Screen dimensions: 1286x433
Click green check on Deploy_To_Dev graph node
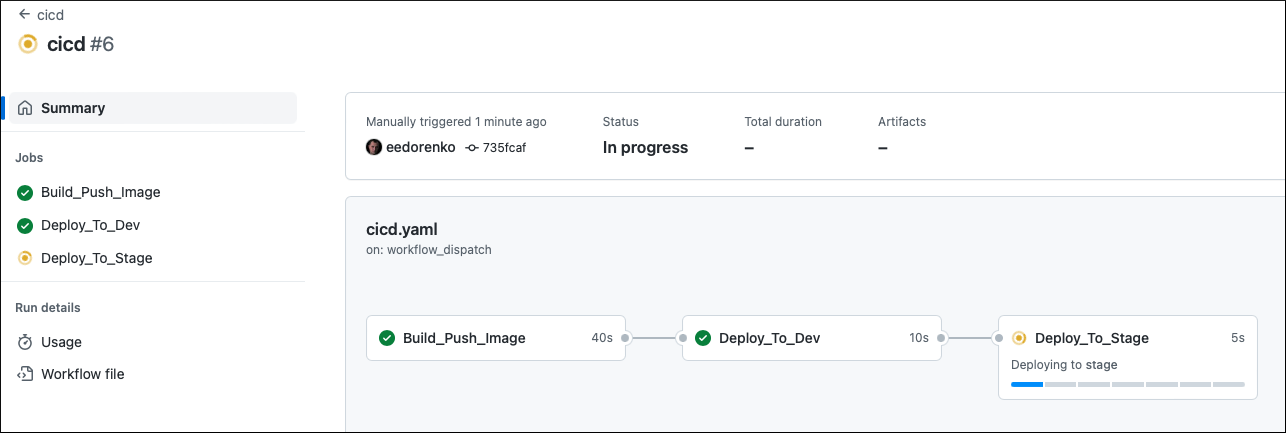tap(703, 338)
